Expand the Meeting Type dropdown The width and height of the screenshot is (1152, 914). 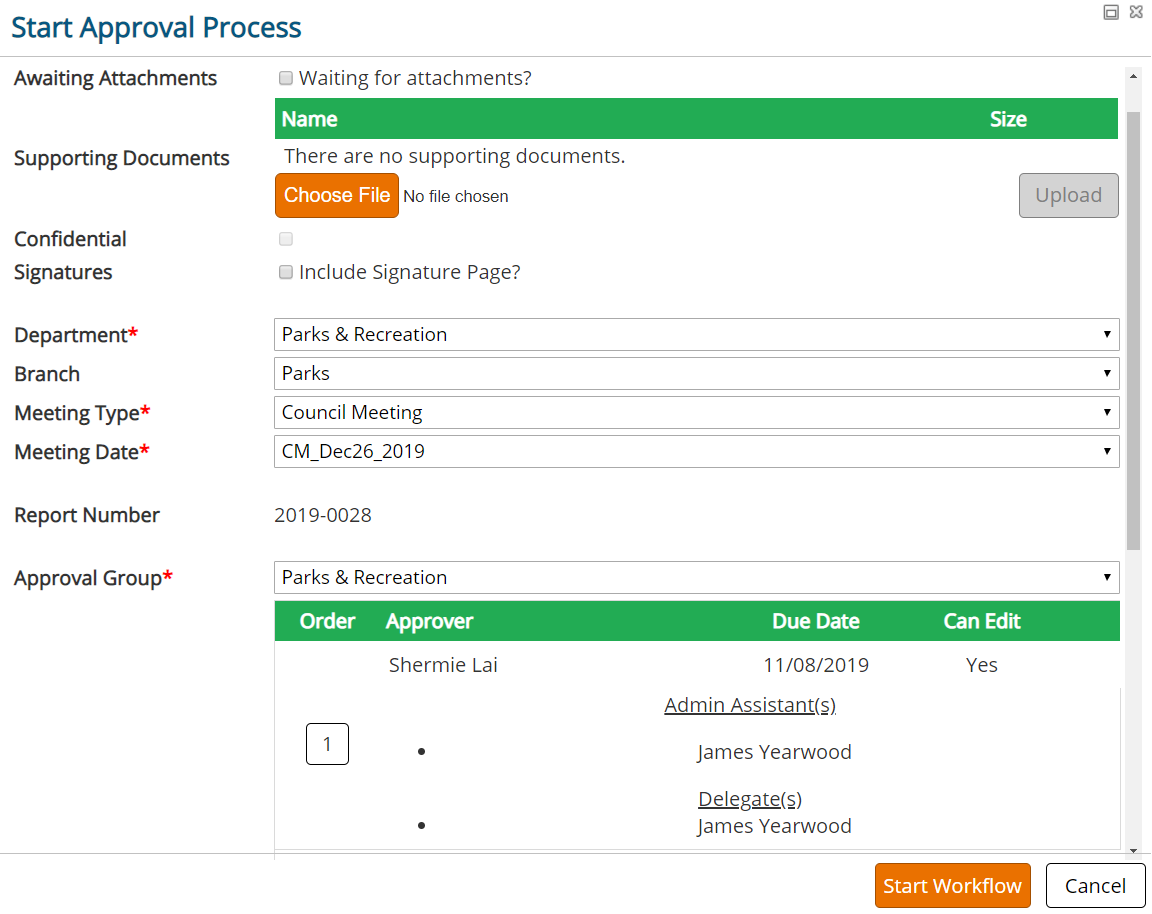coord(696,412)
